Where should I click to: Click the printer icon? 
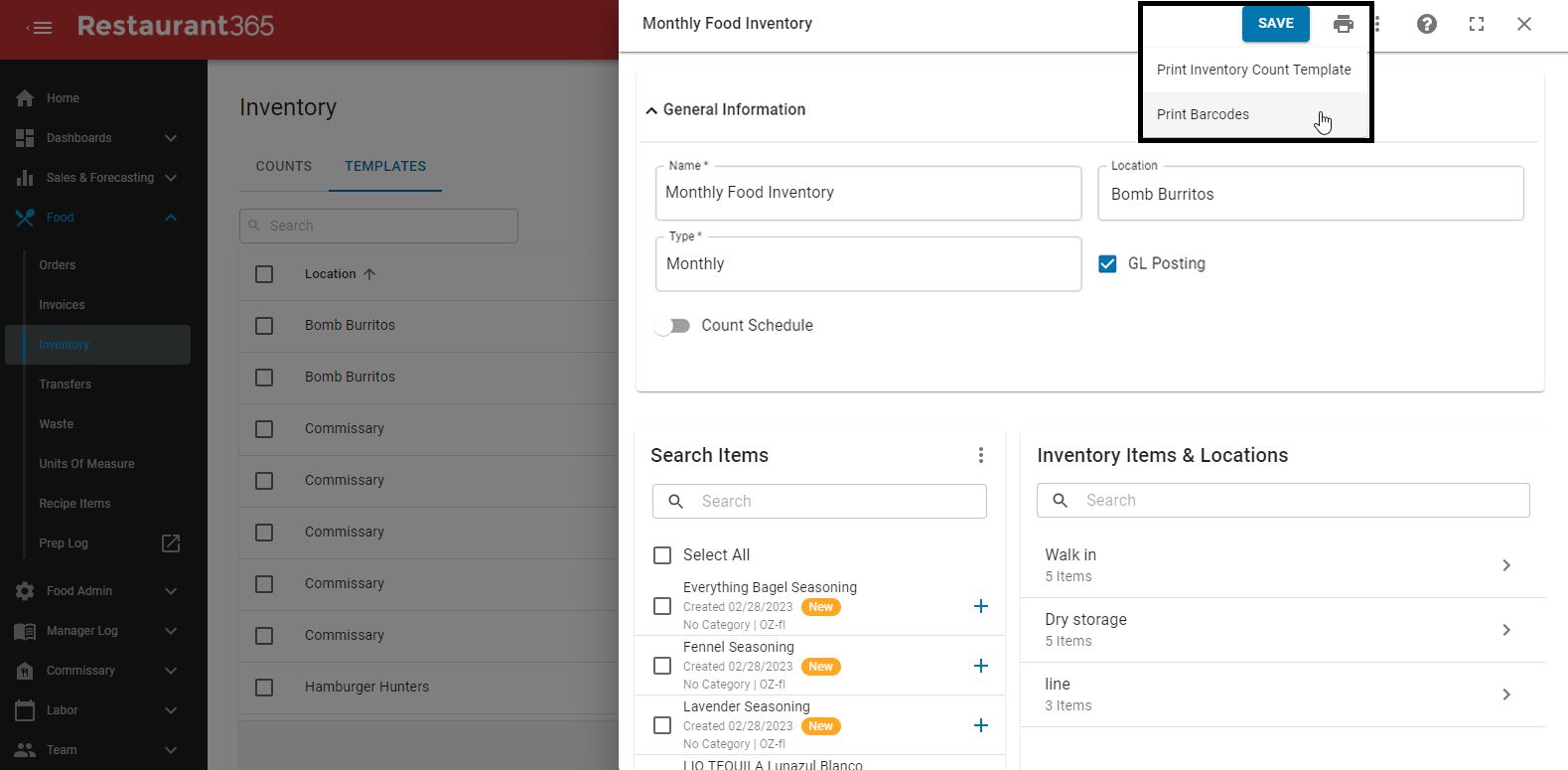pos(1343,24)
